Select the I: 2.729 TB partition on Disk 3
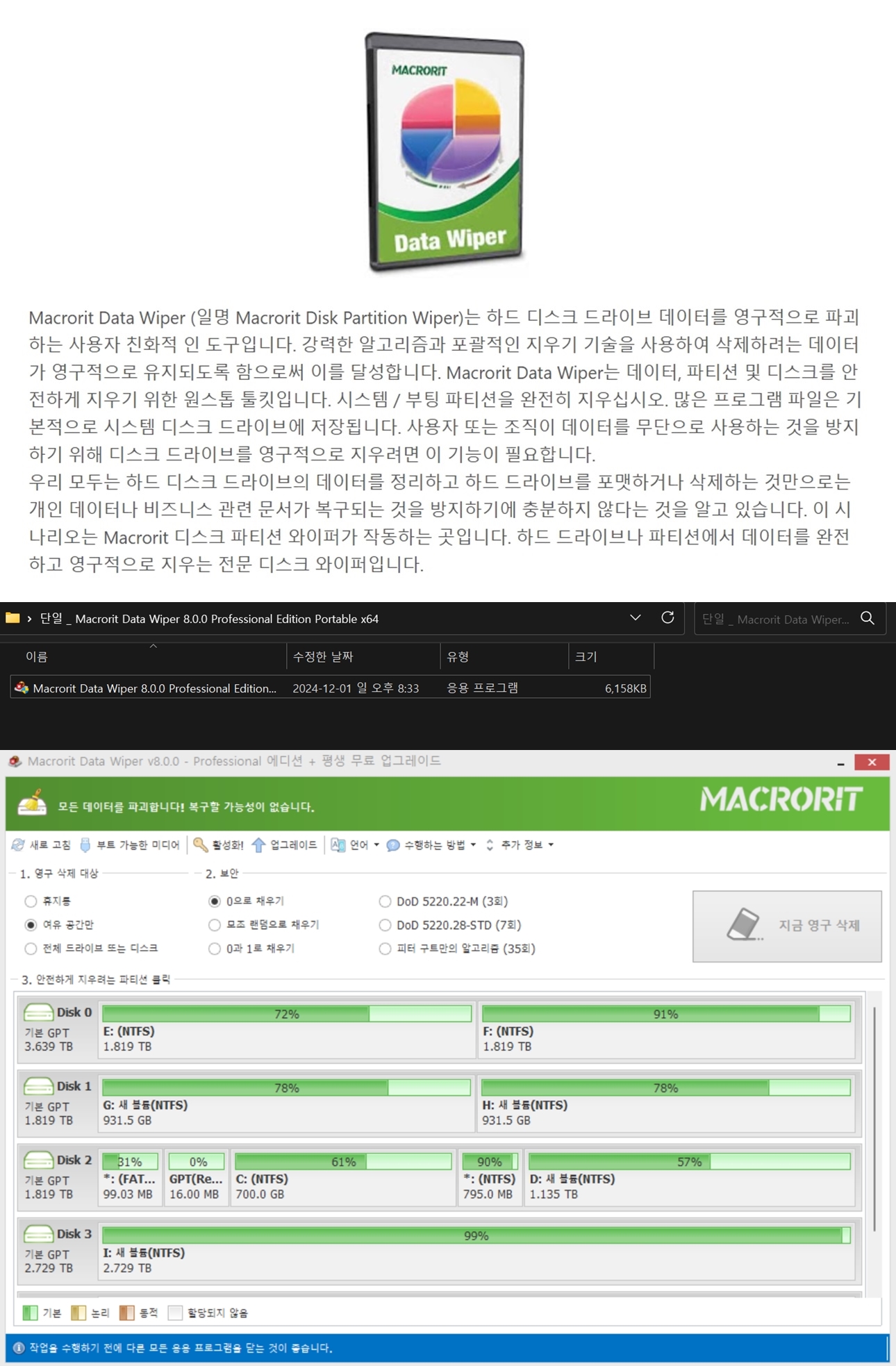The image size is (896, 1366). point(476,1251)
